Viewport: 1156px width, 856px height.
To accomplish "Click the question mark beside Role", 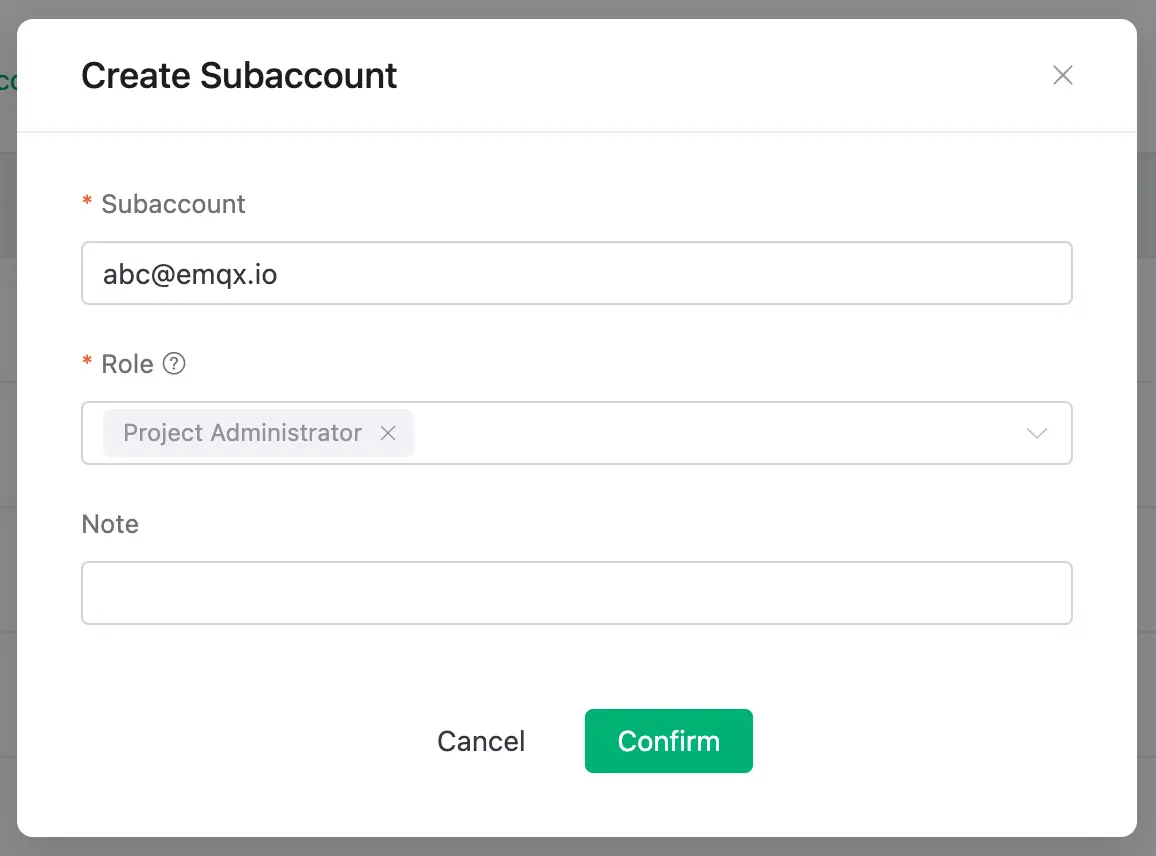I will click(x=174, y=364).
